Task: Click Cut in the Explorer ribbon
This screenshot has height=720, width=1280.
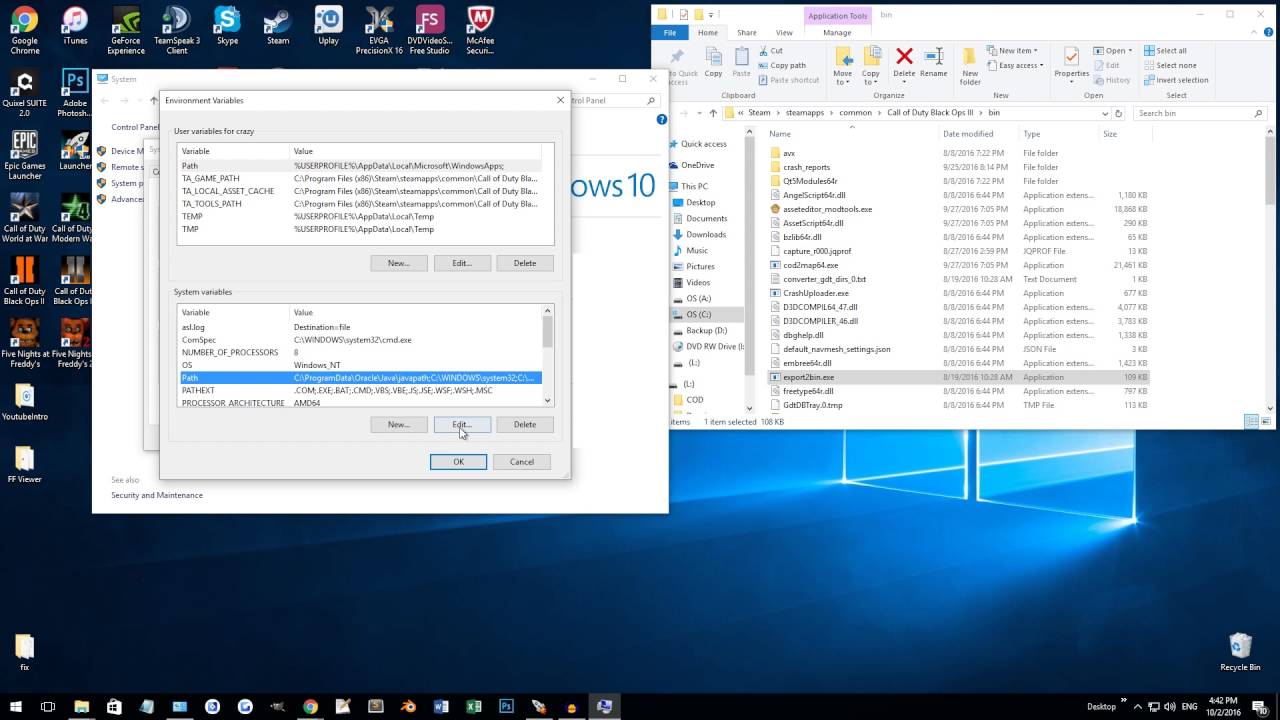Action: coord(770,51)
